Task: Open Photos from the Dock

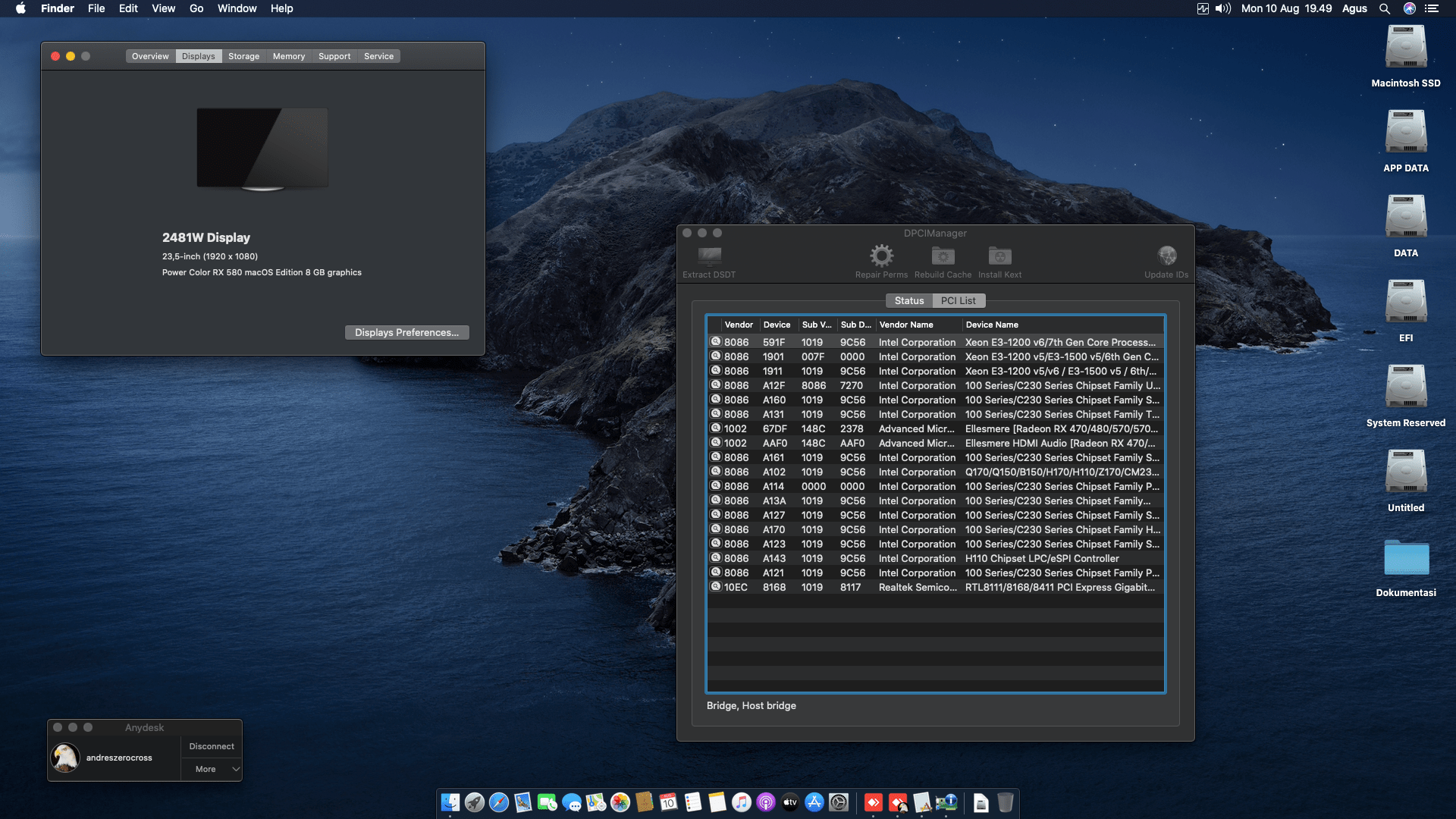Action: 620,802
